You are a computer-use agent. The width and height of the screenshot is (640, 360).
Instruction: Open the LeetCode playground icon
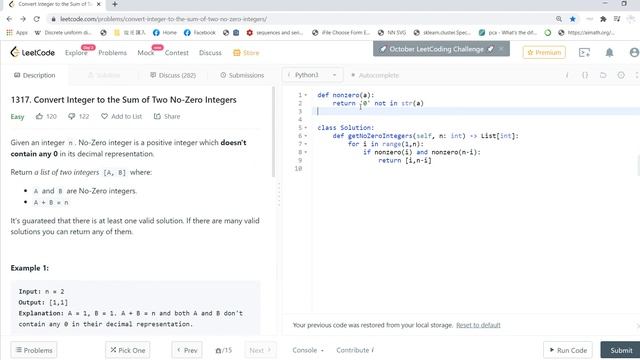coord(584,53)
